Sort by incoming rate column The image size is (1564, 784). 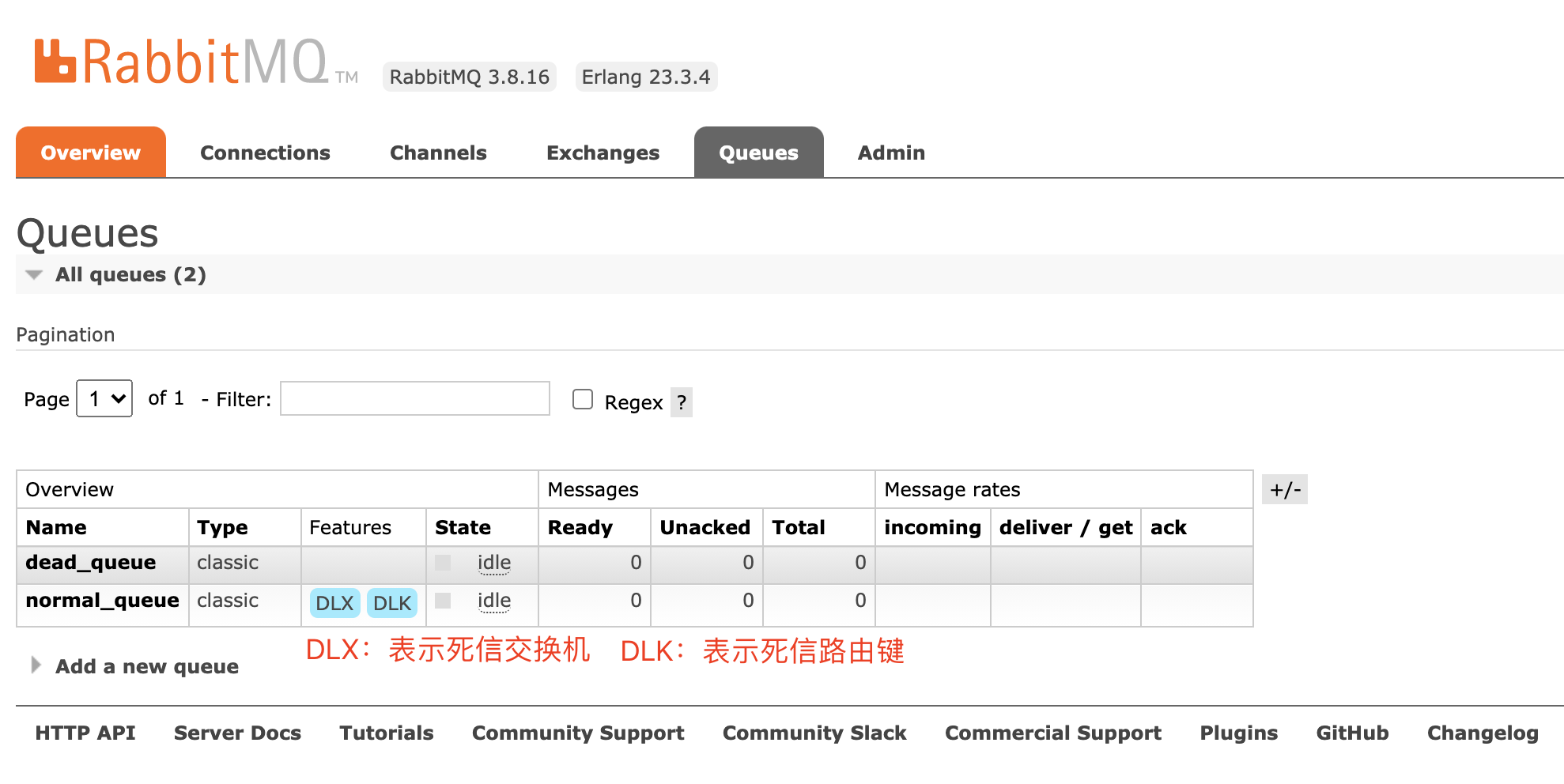tap(932, 527)
